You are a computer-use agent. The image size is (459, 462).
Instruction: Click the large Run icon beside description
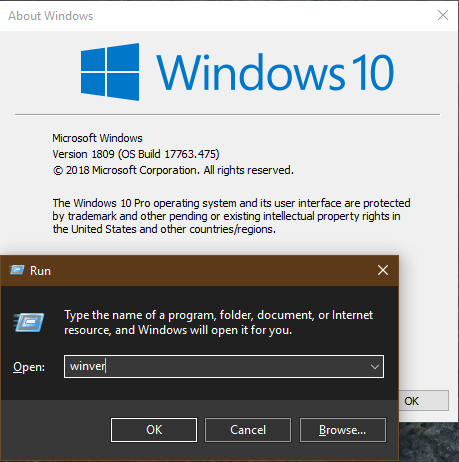29,322
